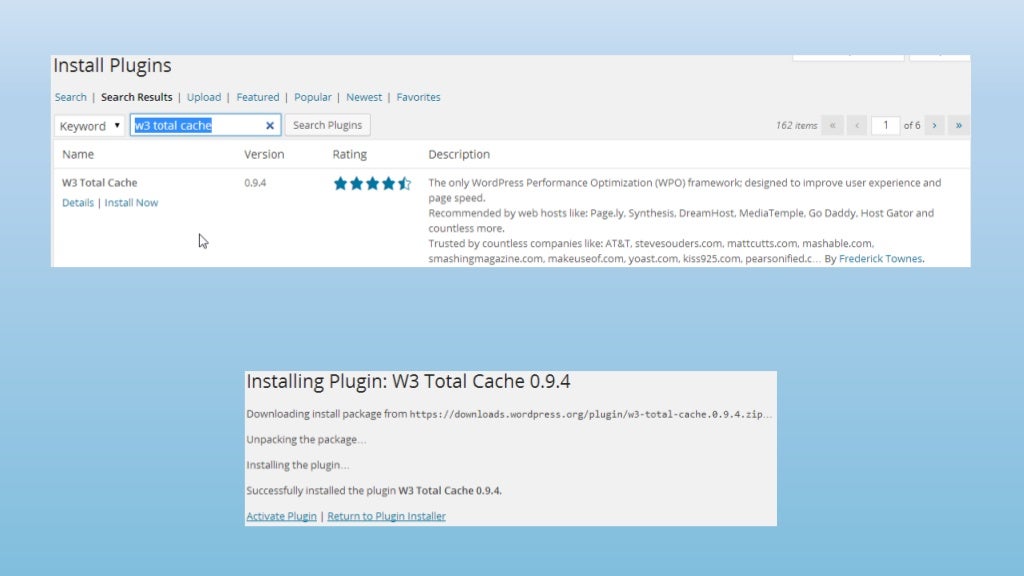
Task: Open the Keyword search type dropdown
Action: pos(89,125)
